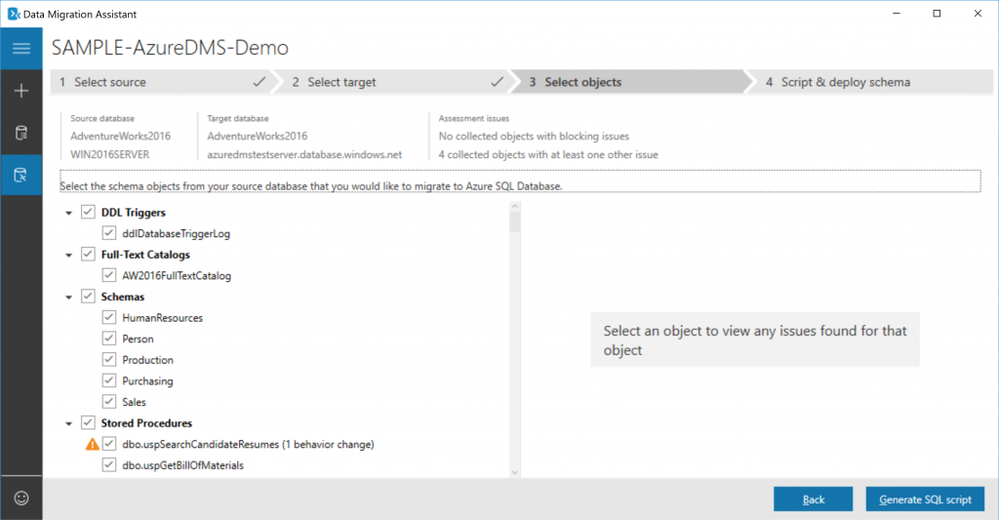Open the Migrations icon in the sidebar
Image resolution: width=999 pixels, height=520 pixels.
pyautogui.click(x=21, y=175)
